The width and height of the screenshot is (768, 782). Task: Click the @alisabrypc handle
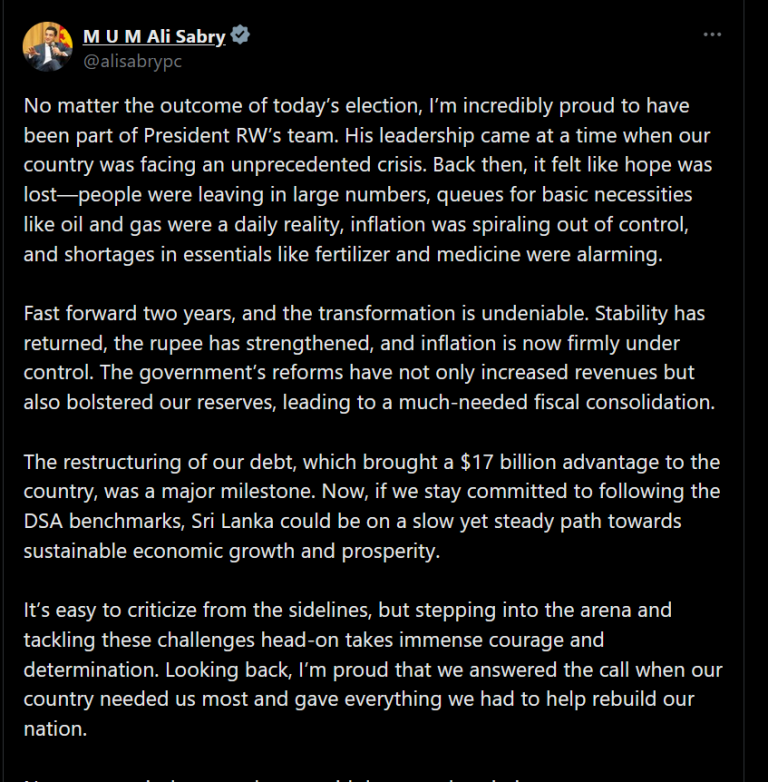[x=132, y=61]
